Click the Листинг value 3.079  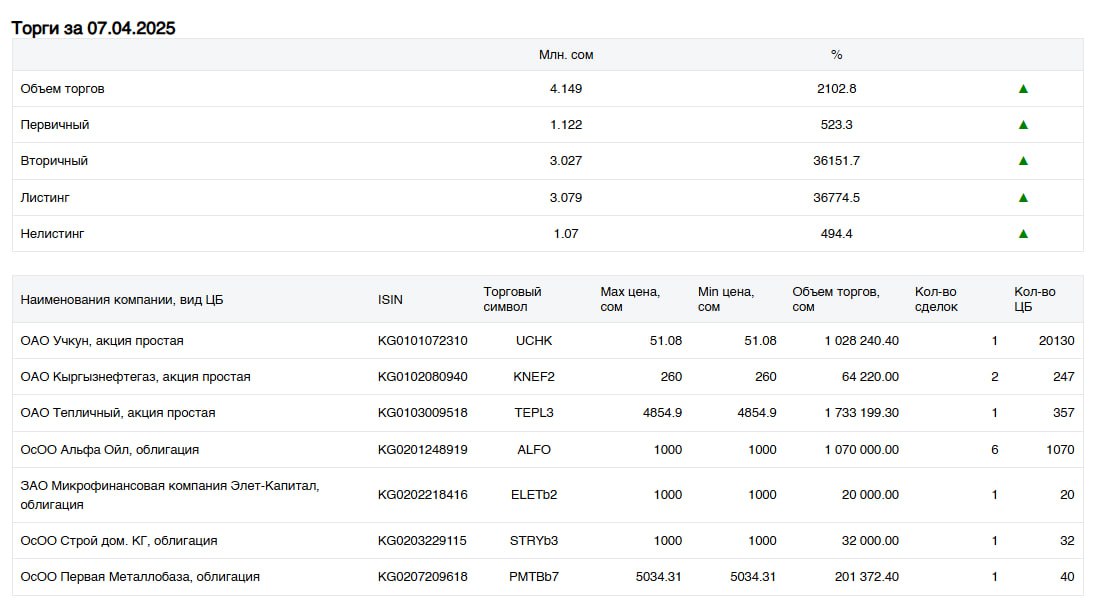tap(566, 197)
